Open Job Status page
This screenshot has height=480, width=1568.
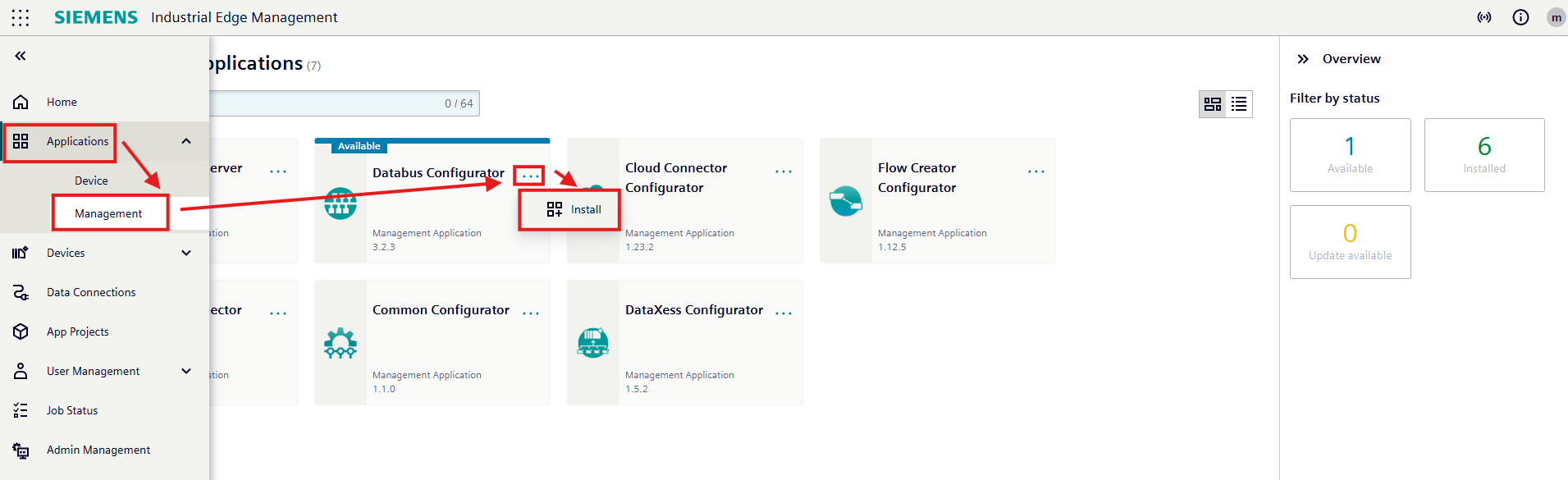72,410
